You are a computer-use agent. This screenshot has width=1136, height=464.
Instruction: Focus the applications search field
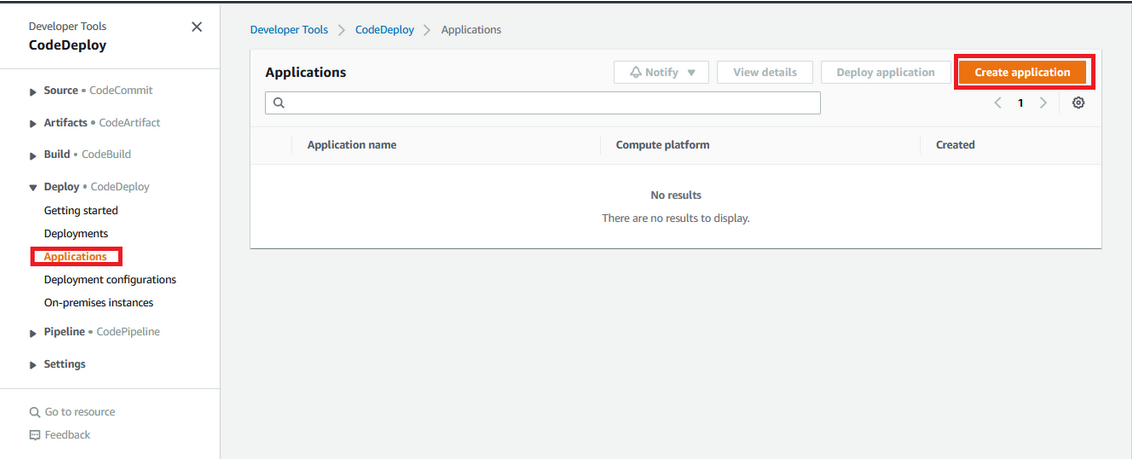pyautogui.click(x=543, y=103)
